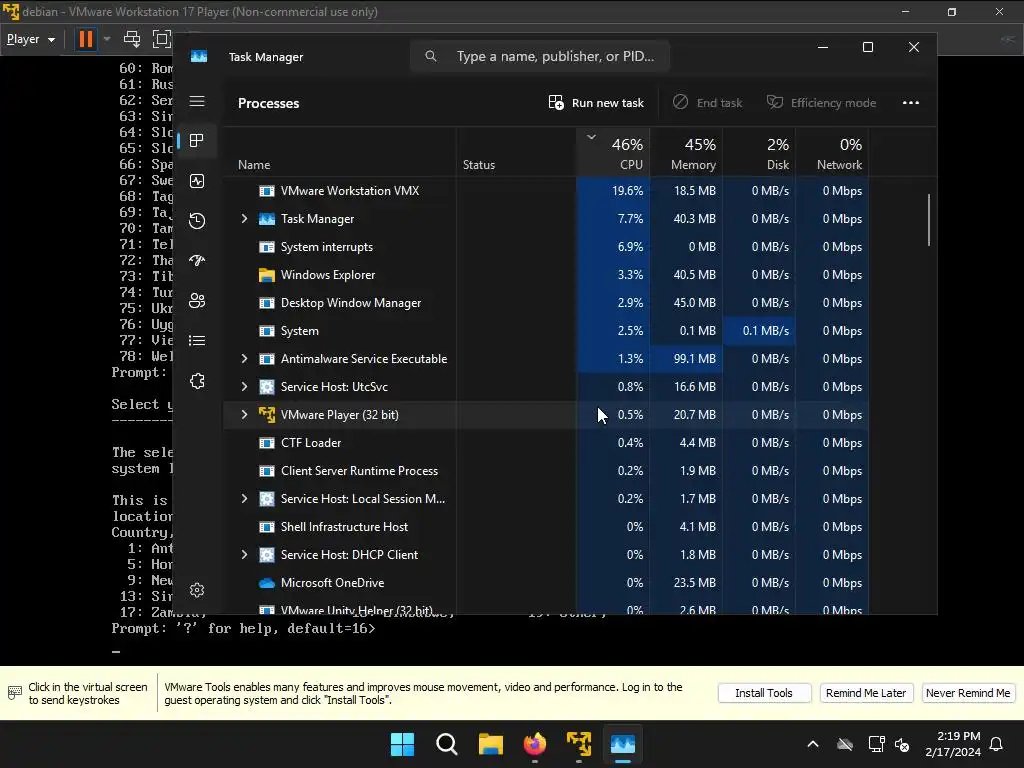Click 19.6% CPU value cell
1024x768 pixels.
coord(613,191)
